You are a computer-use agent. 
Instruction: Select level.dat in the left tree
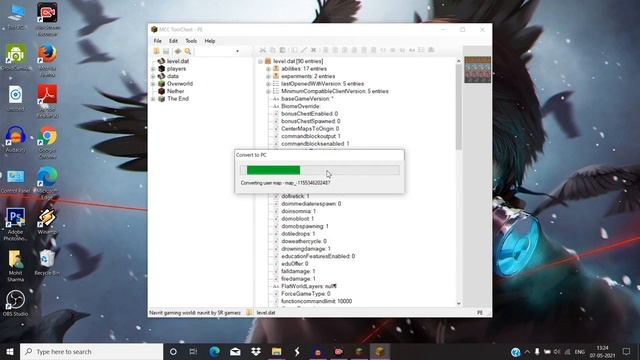178,61
